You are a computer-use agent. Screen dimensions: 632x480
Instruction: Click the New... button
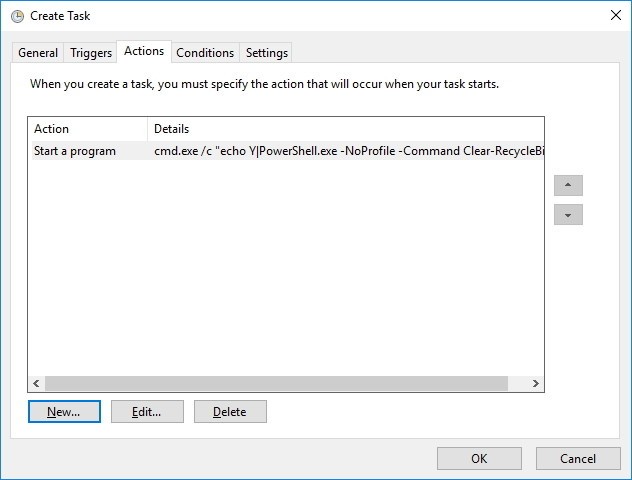[64, 411]
